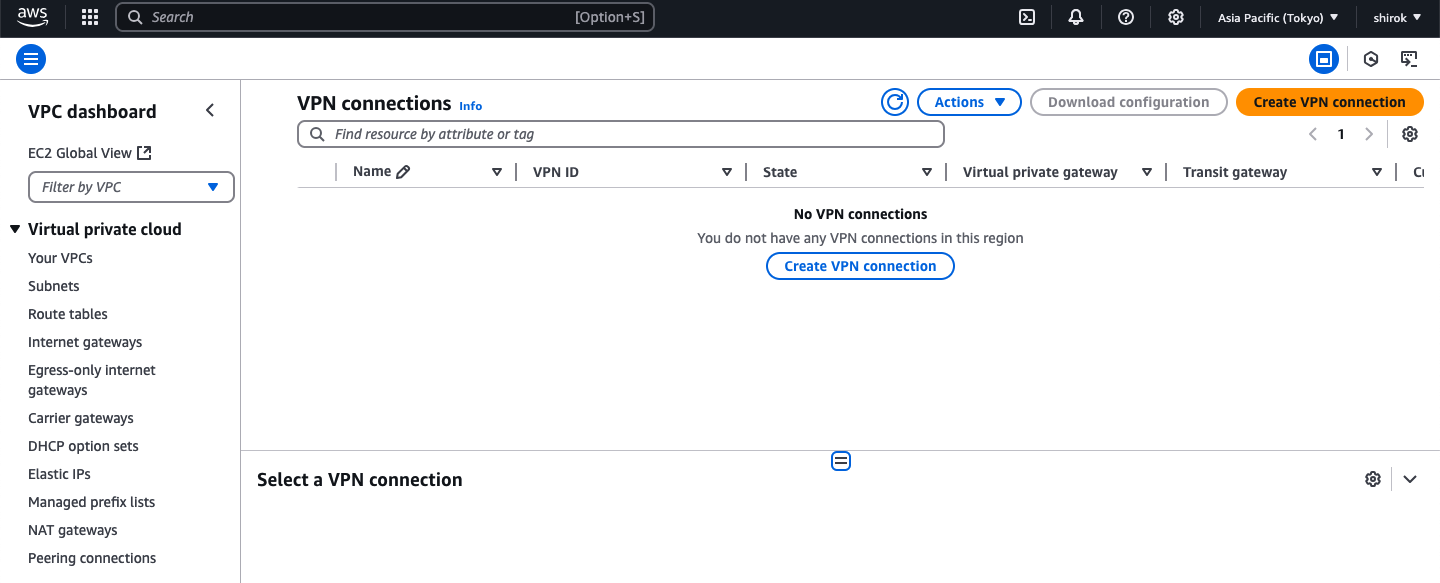Click the Download configuration button
The height and width of the screenshot is (583, 1440).
tap(1129, 102)
